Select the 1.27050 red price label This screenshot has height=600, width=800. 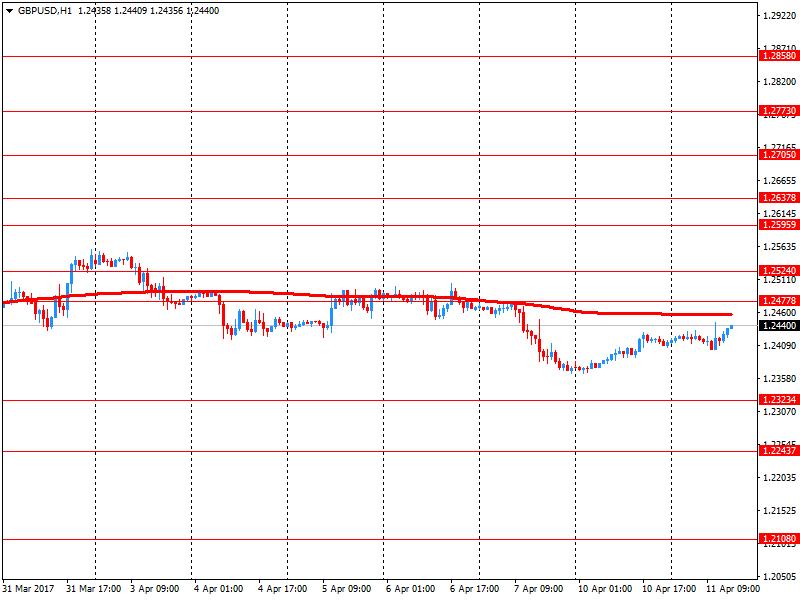[779, 155]
